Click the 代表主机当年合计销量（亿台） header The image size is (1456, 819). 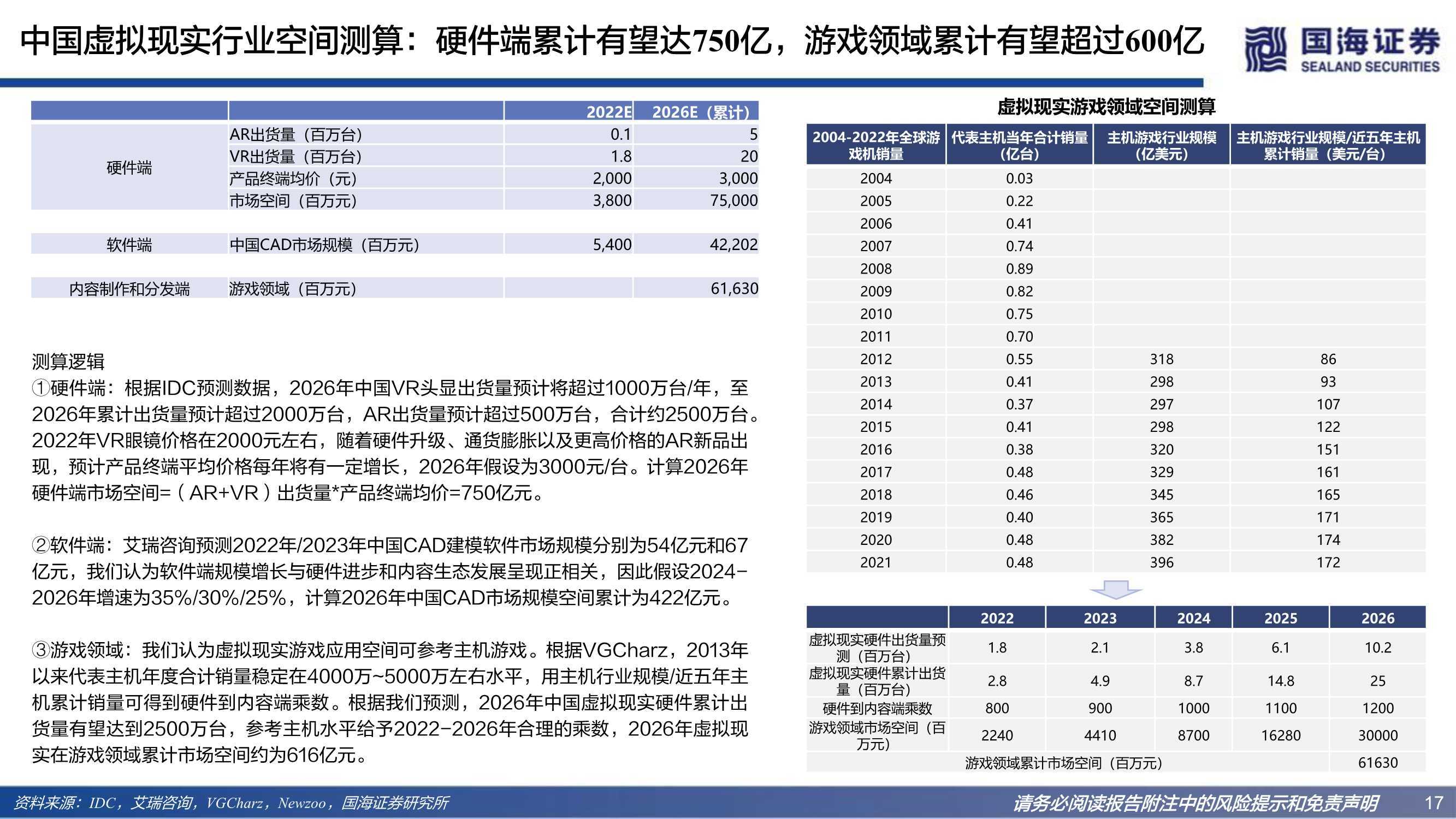1019,145
